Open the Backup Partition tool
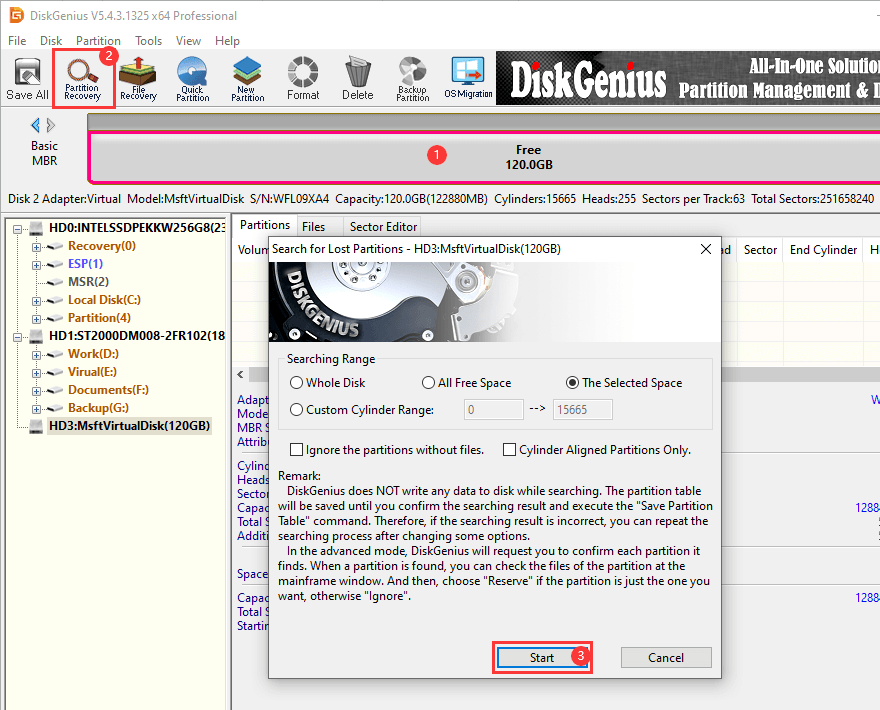880x710 pixels. click(x=412, y=80)
